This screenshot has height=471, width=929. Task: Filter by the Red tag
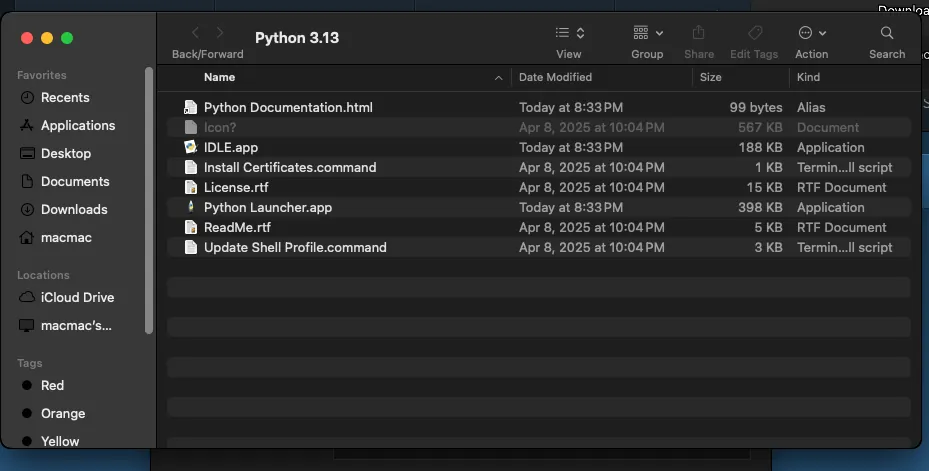[52, 385]
